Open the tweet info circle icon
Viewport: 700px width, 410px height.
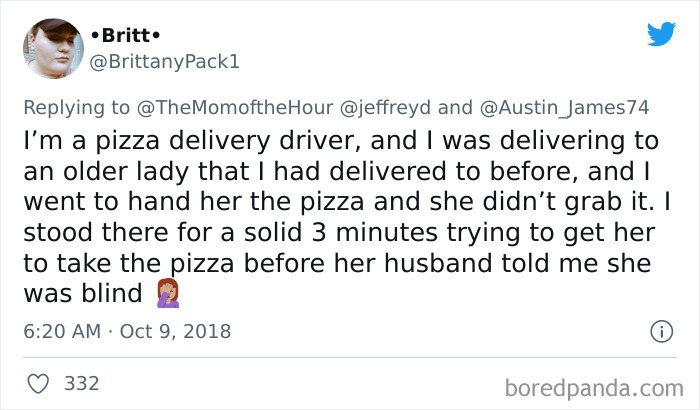point(661,330)
